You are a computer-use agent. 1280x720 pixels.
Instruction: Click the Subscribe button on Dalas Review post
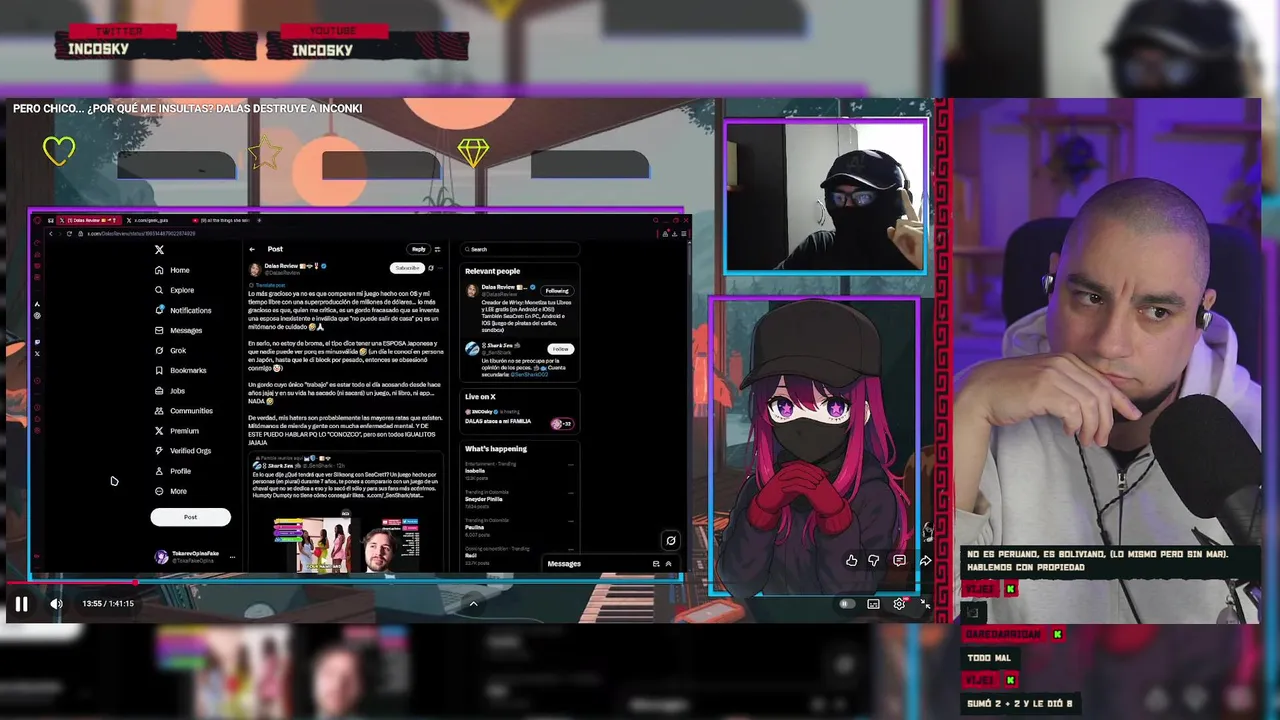point(407,268)
